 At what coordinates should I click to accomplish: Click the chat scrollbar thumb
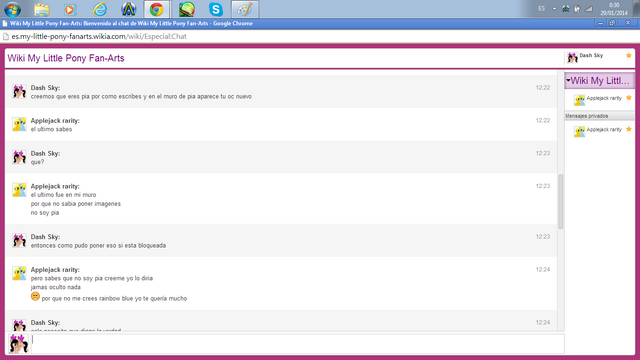561,201
